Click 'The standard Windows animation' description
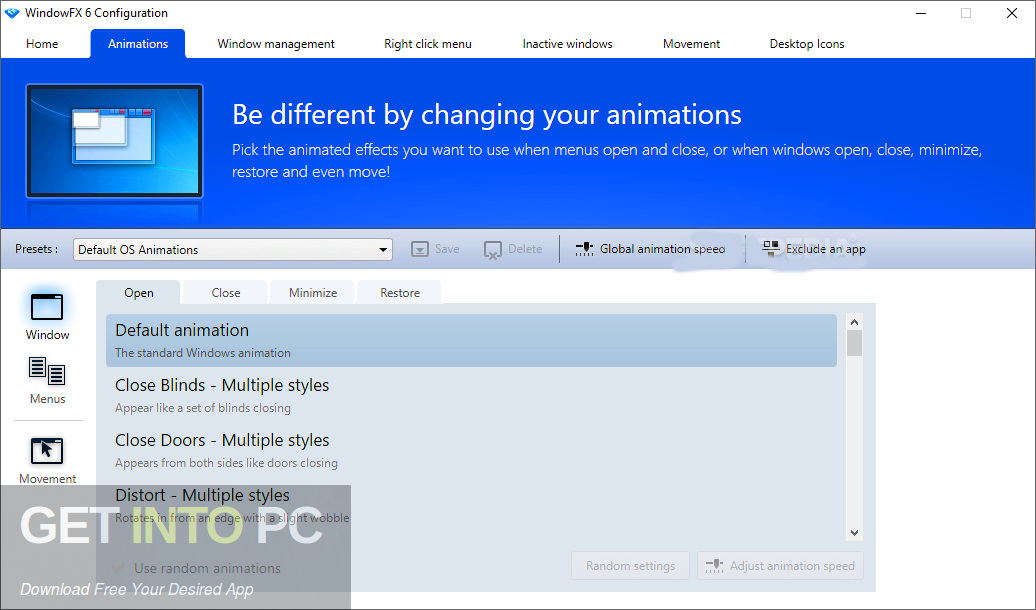This screenshot has width=1036, height=610. (x=203, y=353)
